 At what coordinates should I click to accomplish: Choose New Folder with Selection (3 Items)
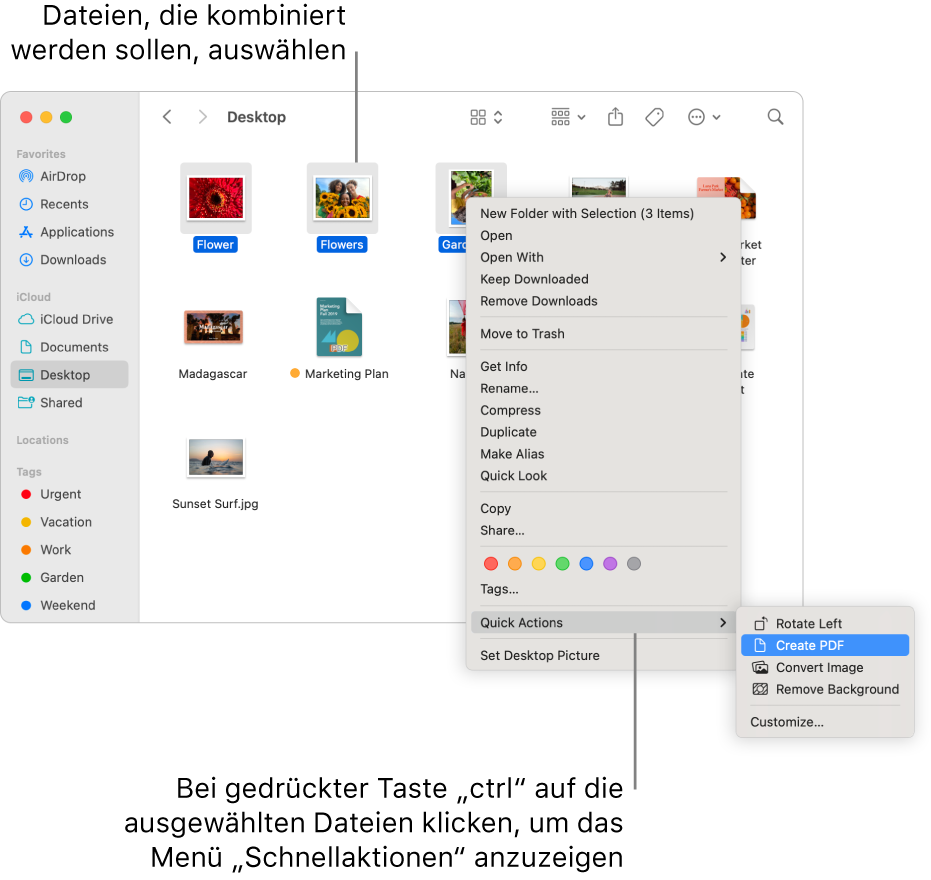pos(603,214)
